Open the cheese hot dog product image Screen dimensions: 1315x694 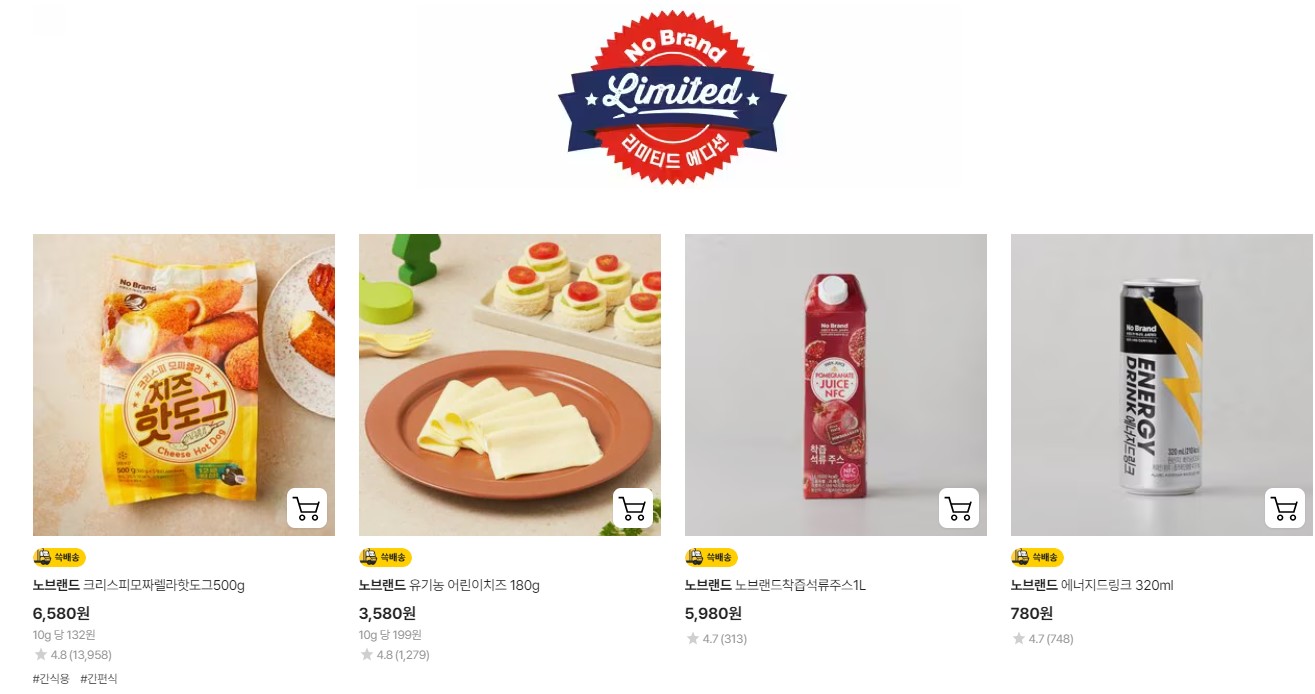(x=184, y=385)
